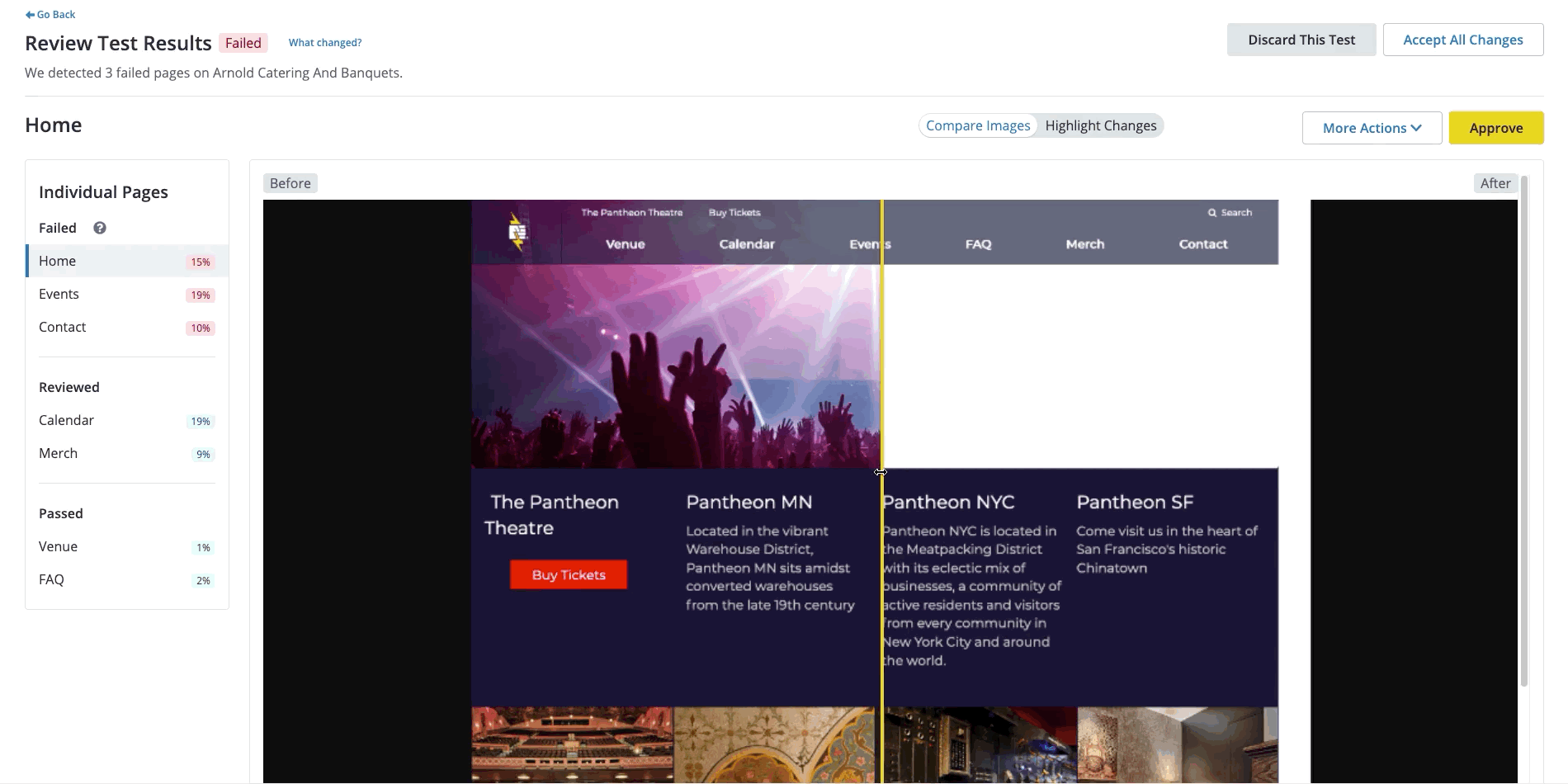This screenshot has width=1568, height=784.
Task: Click the vertical scrollbar of the comparison panel
Action: 1524,431
